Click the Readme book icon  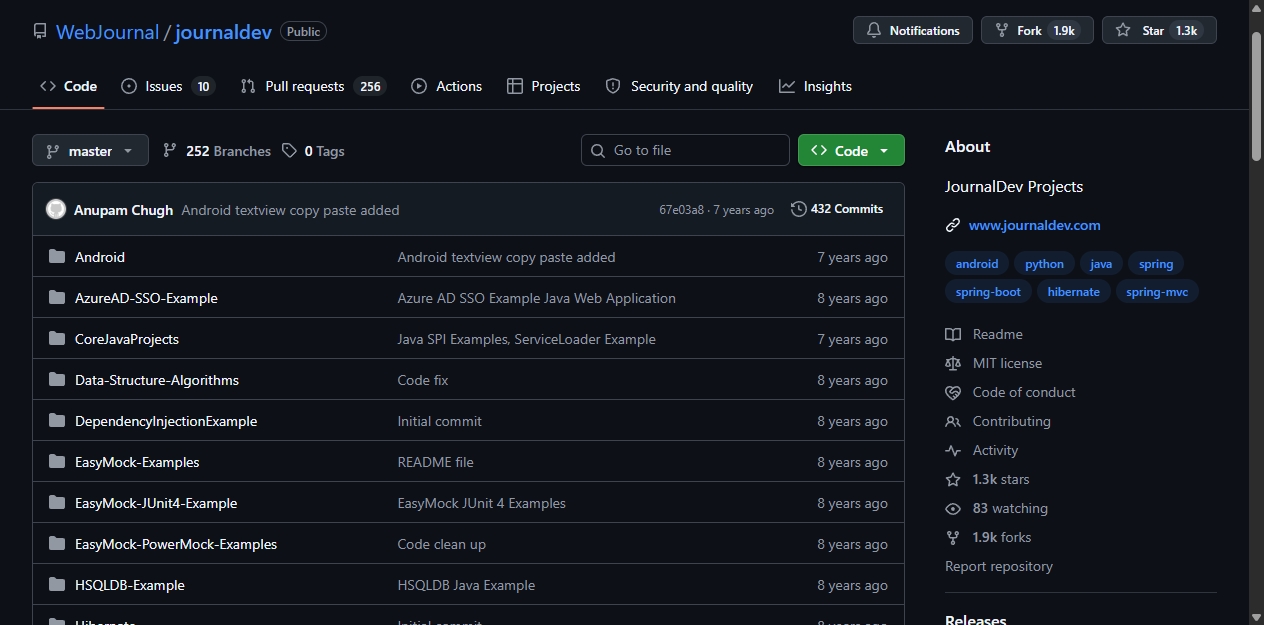(x=953, y=334)
